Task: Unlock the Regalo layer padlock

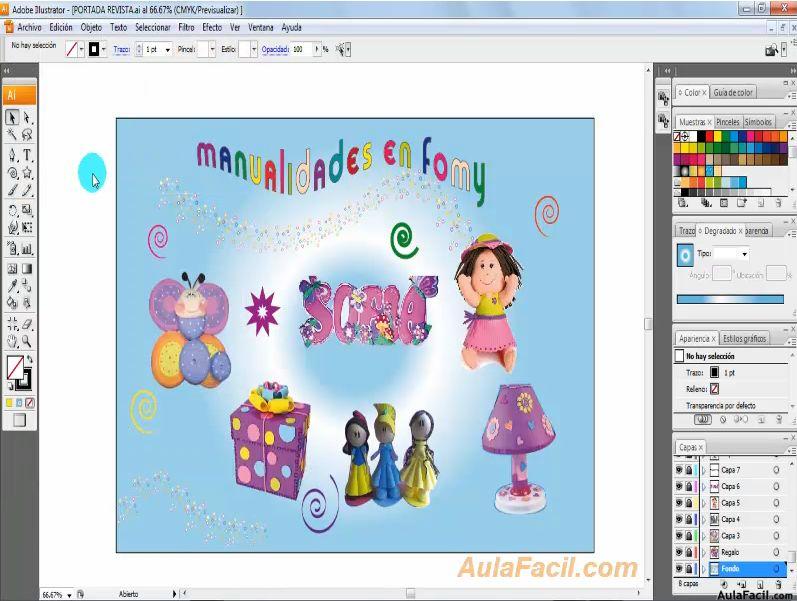Action: click(689, 552)
